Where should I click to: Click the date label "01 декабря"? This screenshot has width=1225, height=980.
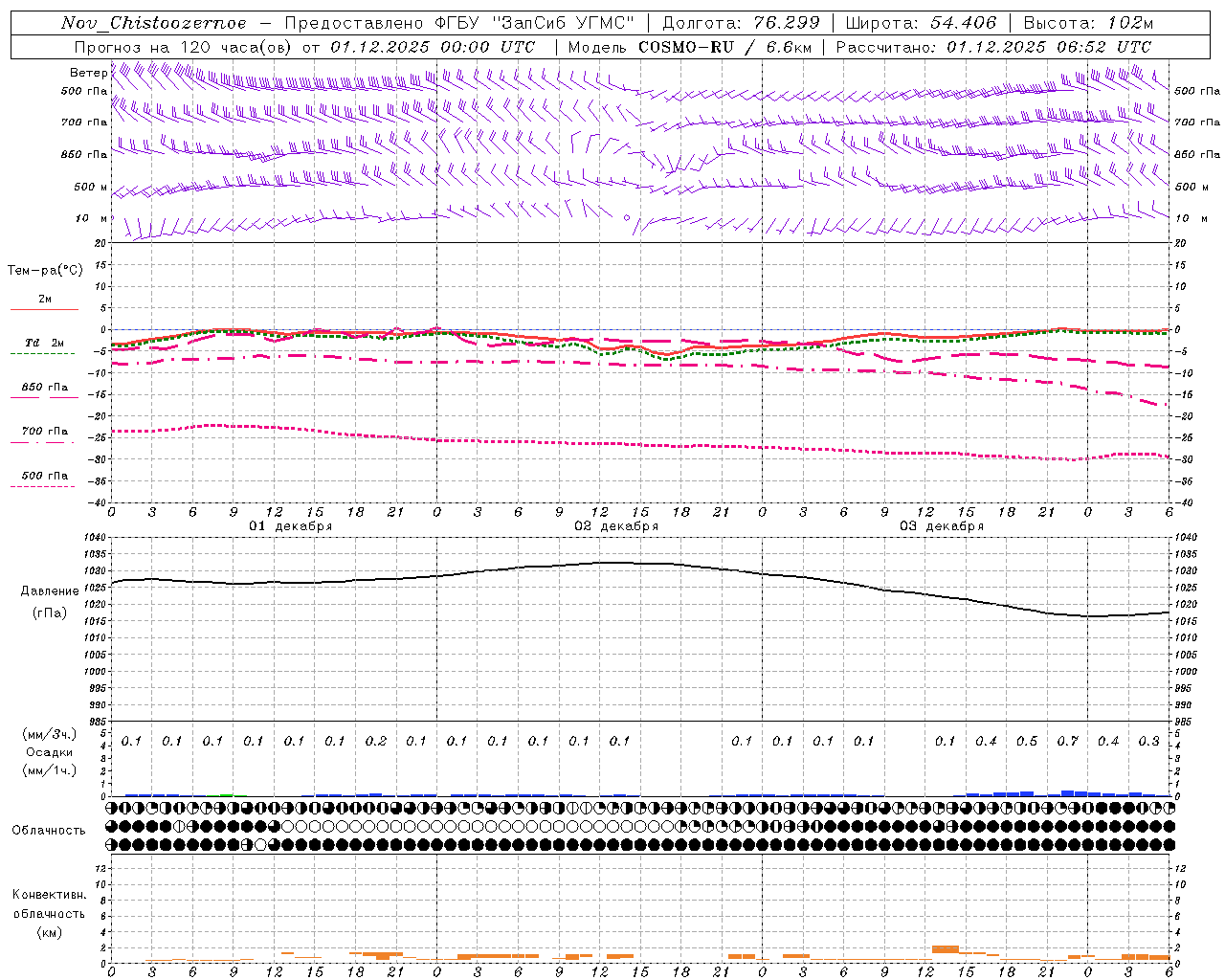tap(291, 526)
